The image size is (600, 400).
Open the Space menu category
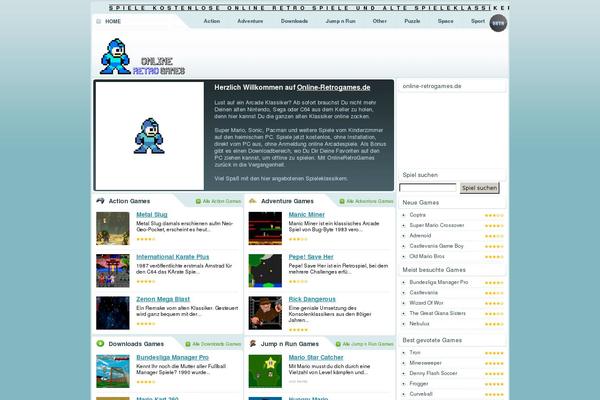tap(445, 21)
